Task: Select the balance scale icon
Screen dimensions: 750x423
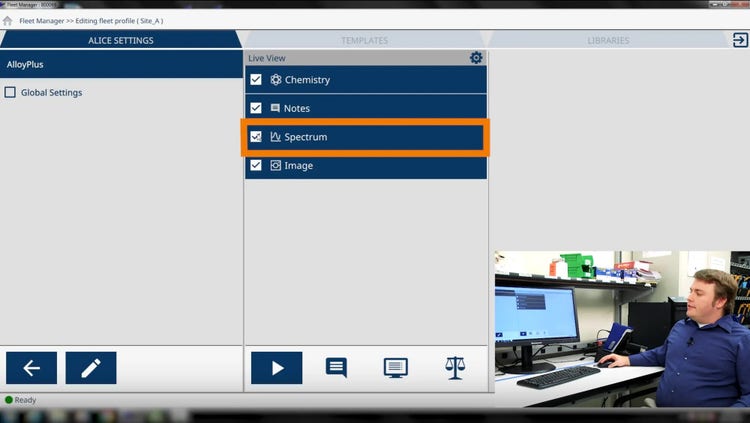Action: pyautogui.click(x=455, y=368)
